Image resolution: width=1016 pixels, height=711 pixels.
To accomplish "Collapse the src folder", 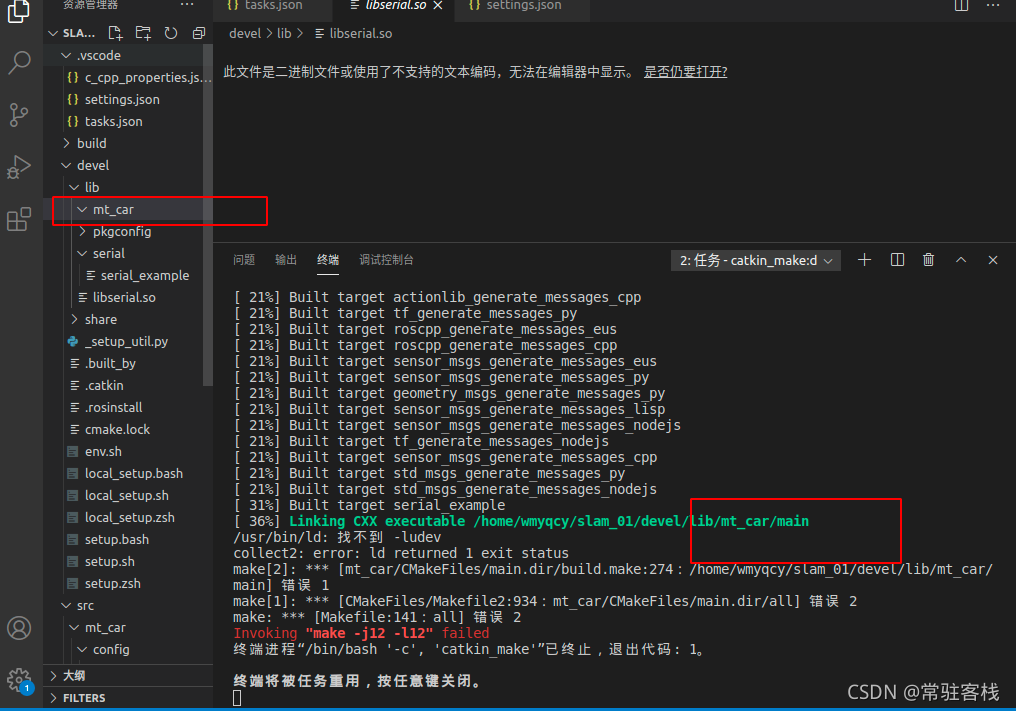I will [x=128, y=605].
